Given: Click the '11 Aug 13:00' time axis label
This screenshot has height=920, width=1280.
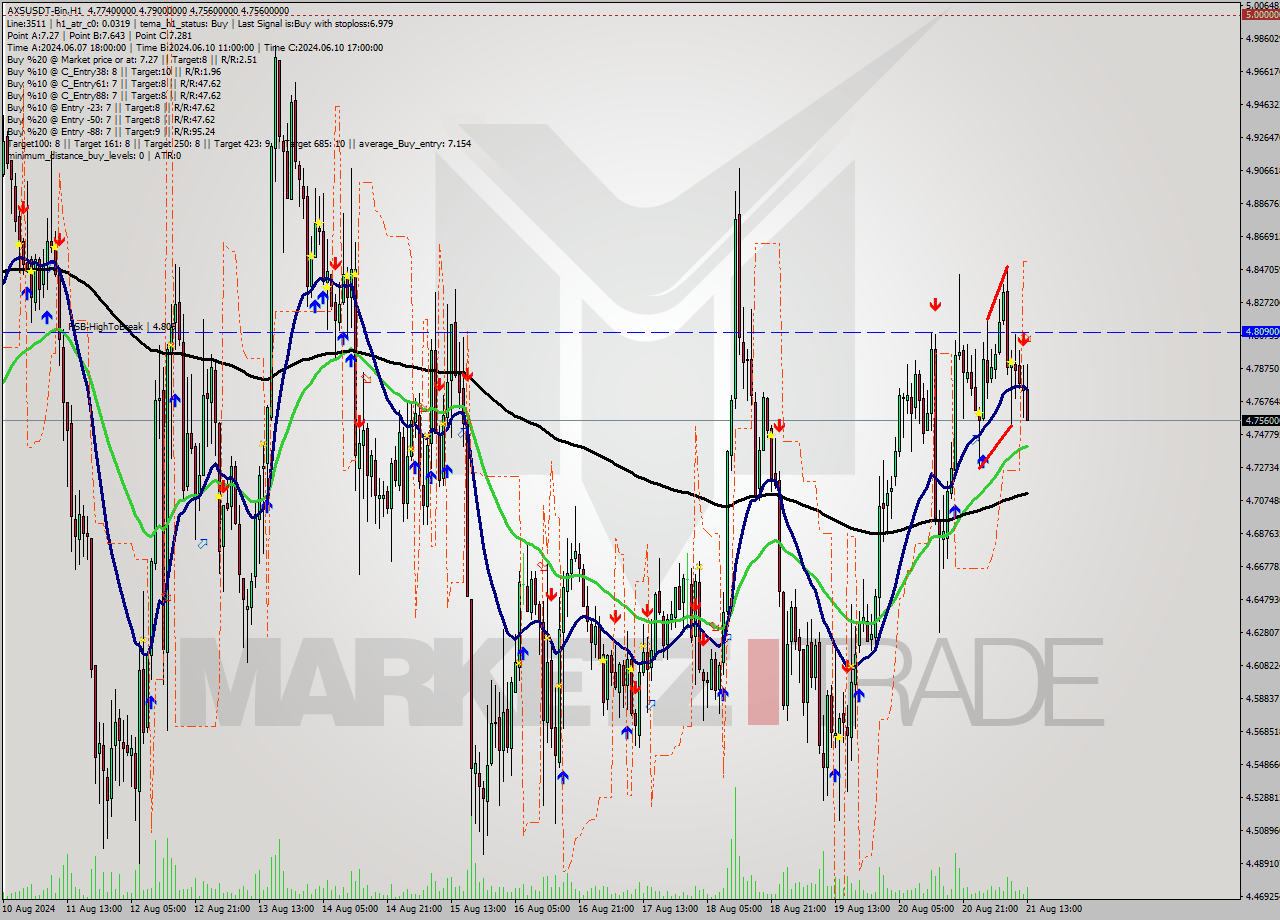Looking at the screenshot, I should click(x=94, y=909).
